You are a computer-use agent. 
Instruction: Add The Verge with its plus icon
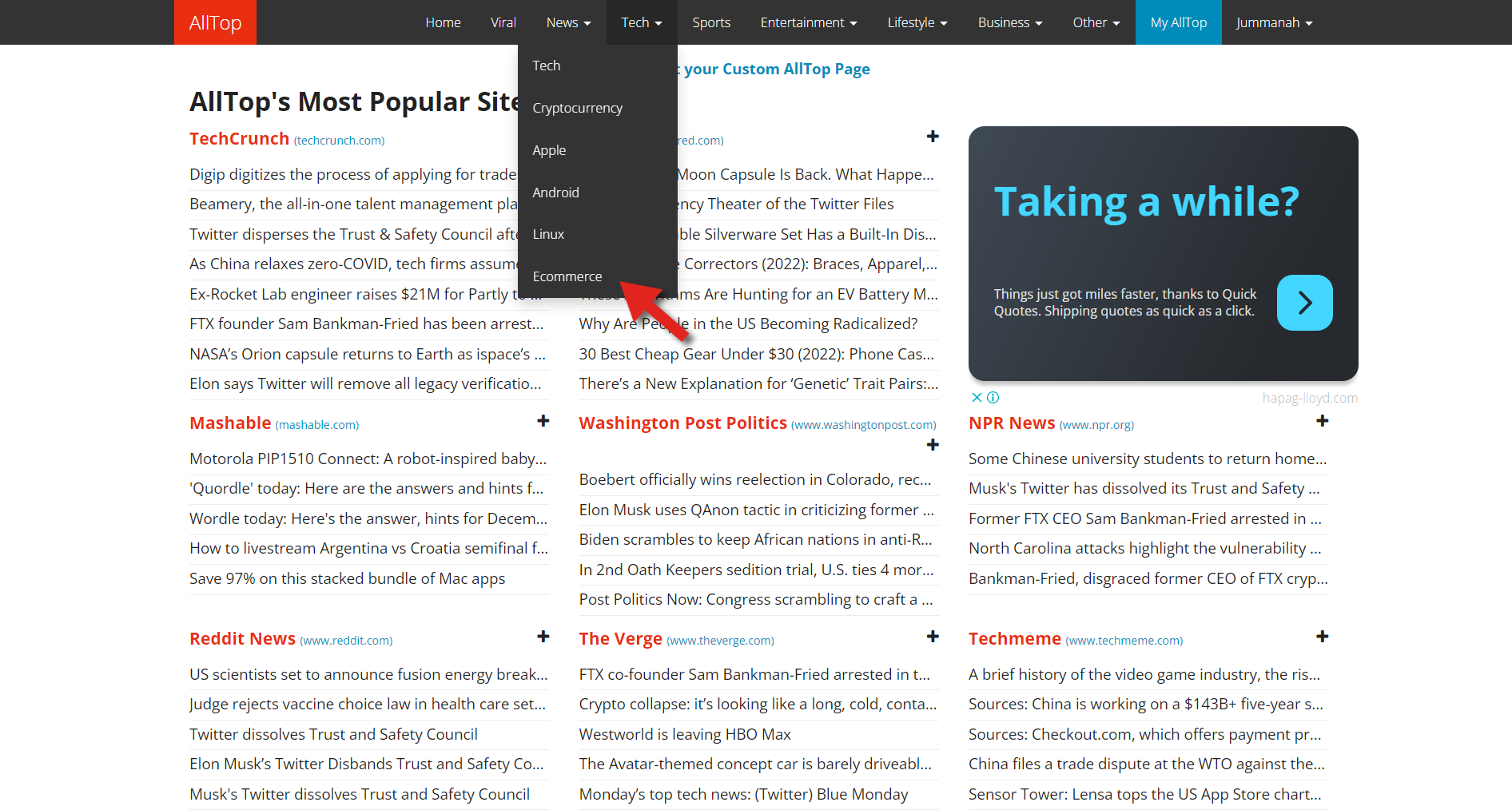tap(932, 637)
